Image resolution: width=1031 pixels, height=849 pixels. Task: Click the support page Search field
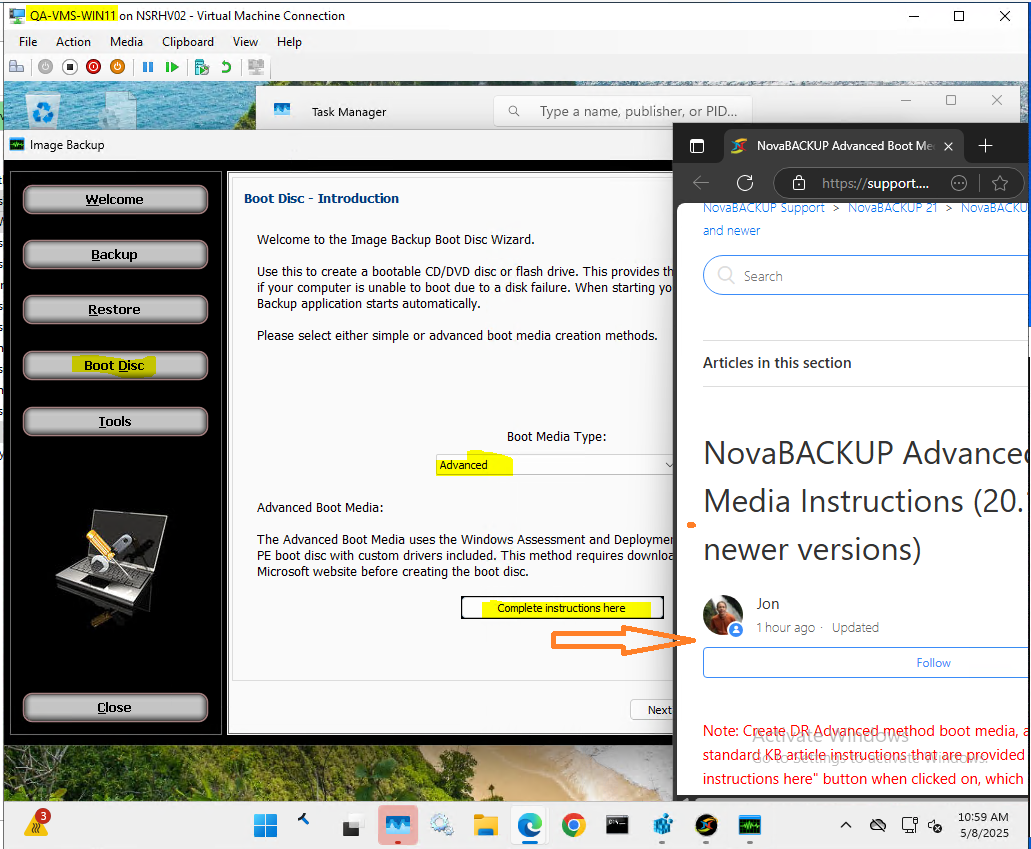coord(867,276)
